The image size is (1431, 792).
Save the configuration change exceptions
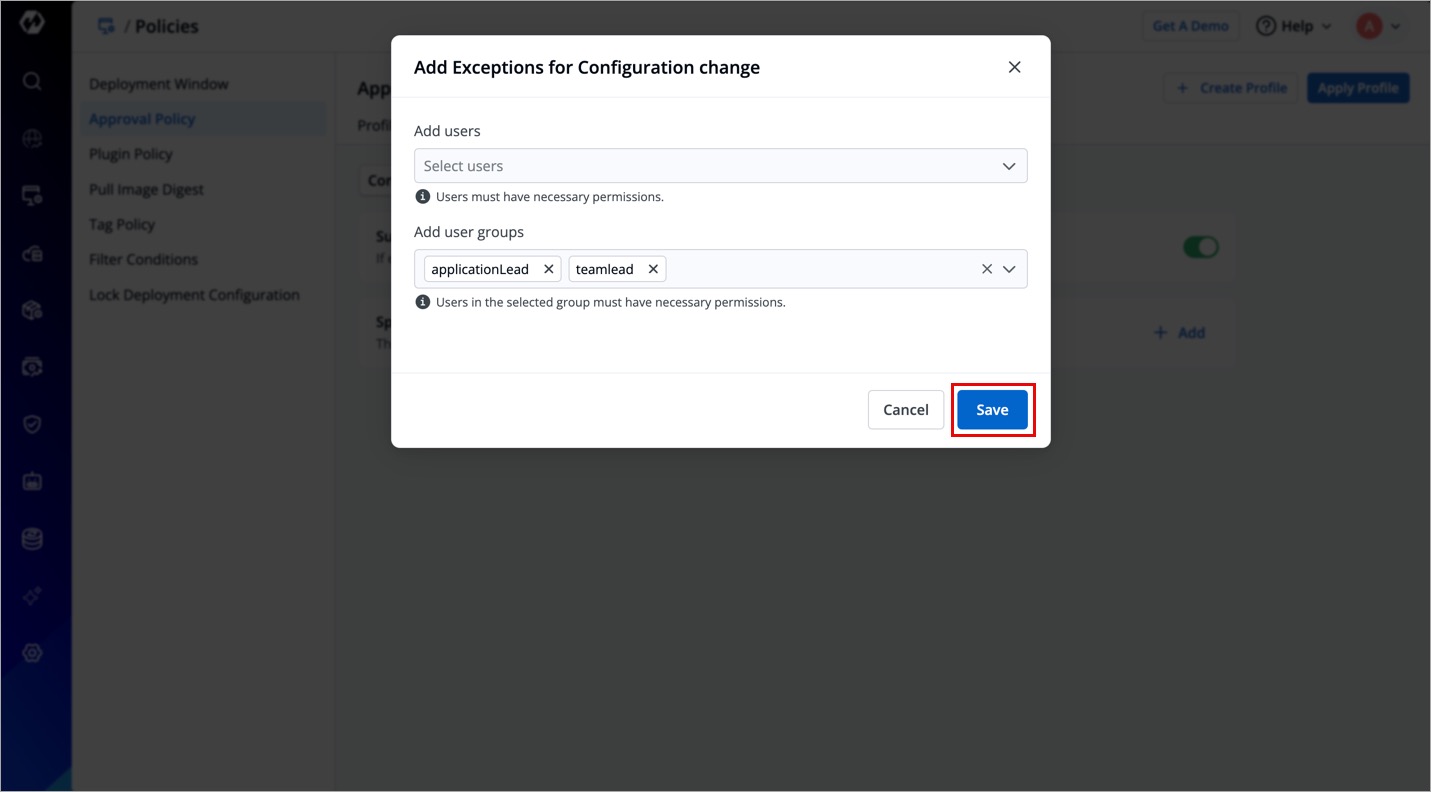point(992,410)
